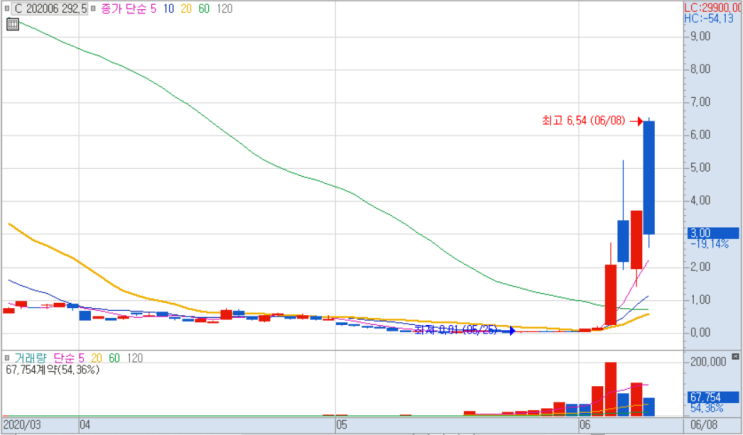Click the 0.00 price axis label
The image size is (743, 435).
700,333
